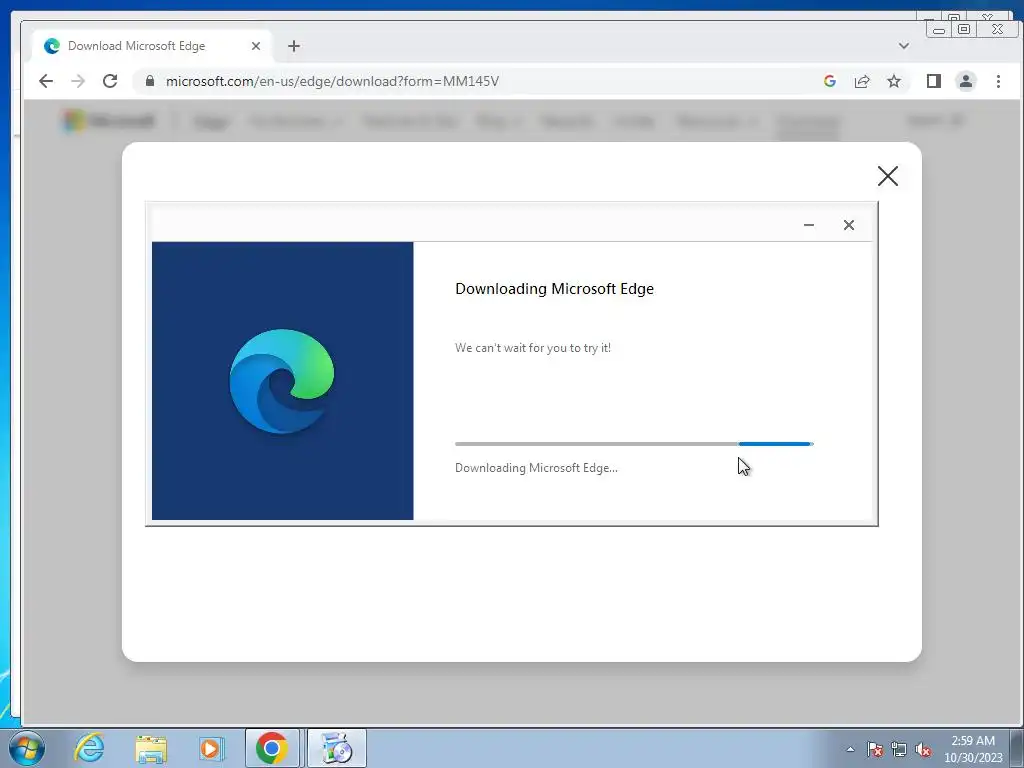Viewport: 1024px width, 768px height.
Task: Close the large white download overlay
Action: pyautogui.click(x=888, y=176)
